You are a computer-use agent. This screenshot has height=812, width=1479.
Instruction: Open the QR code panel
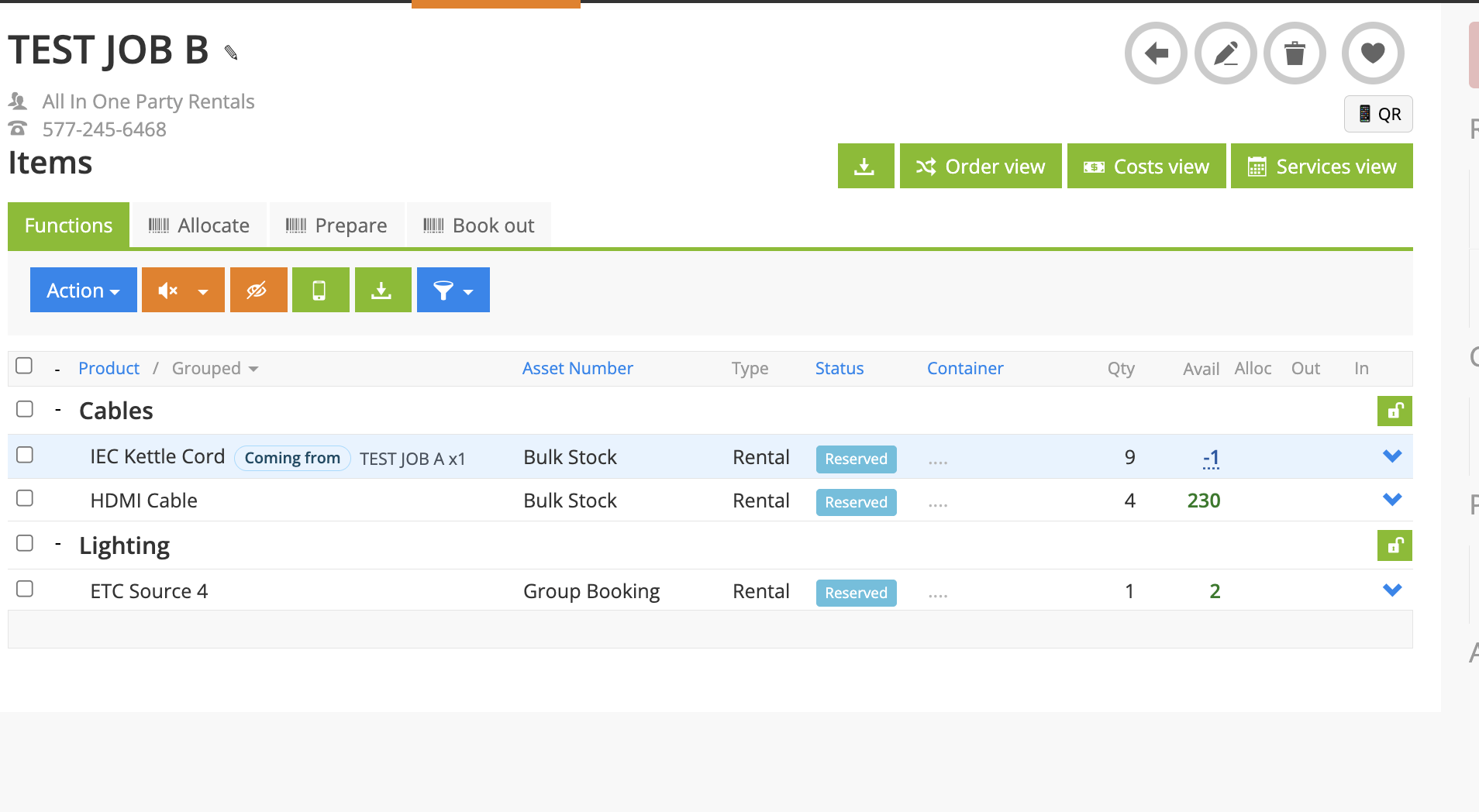[1378, 114]
